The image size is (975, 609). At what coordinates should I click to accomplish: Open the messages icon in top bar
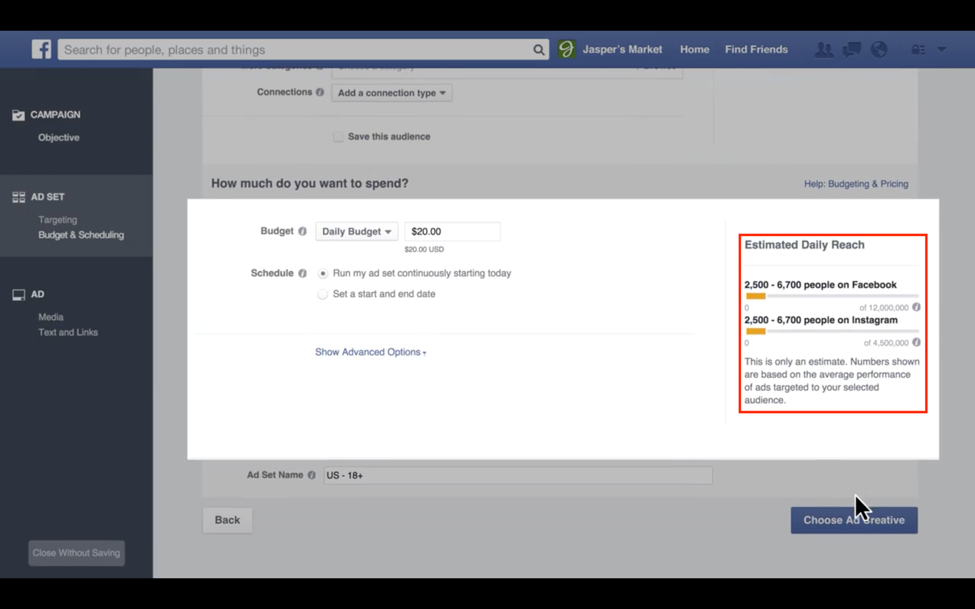point(851,50)
